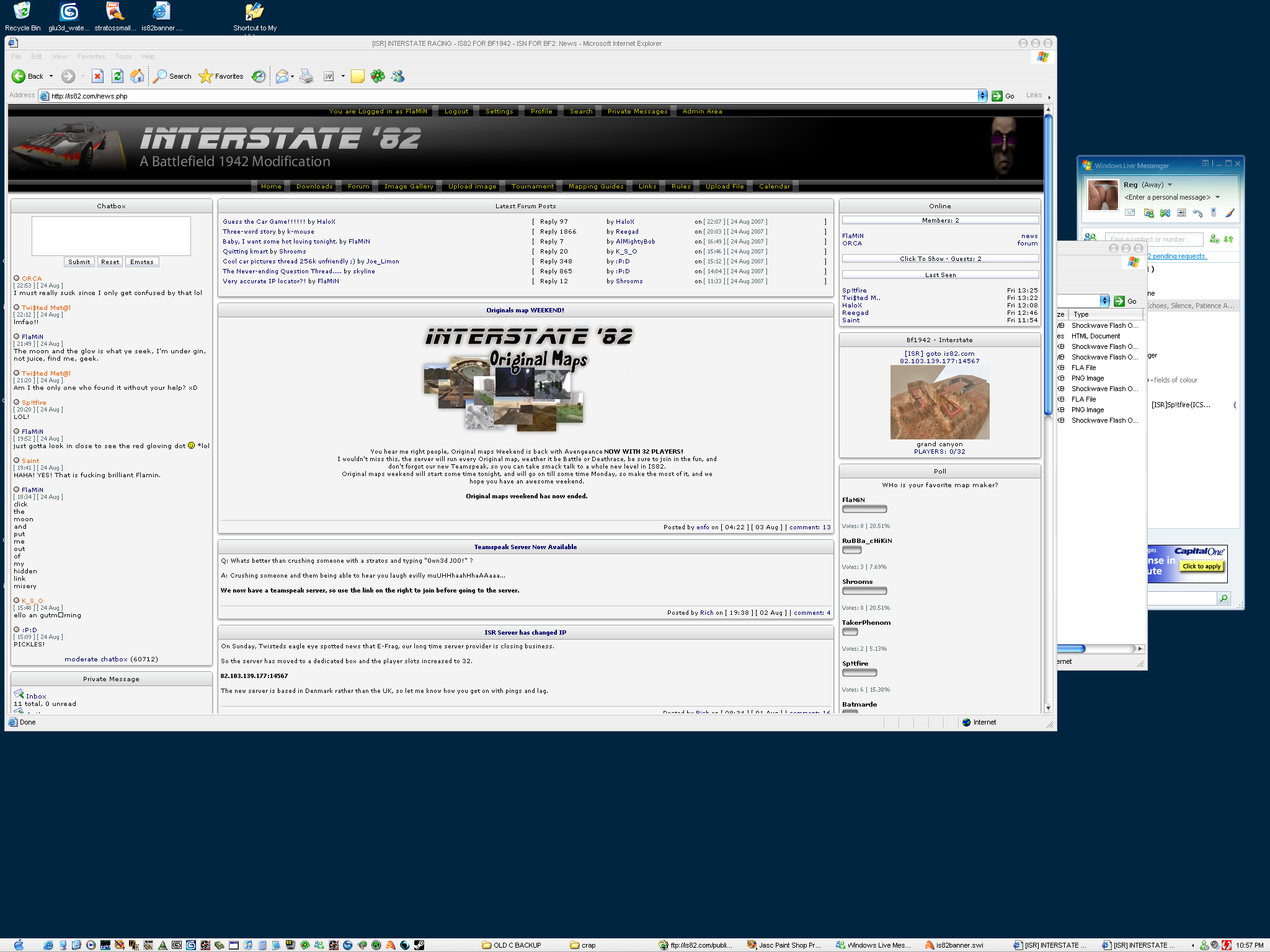
Task: Go to the Home page icon
Action: pyautogui.click(x=137, y=76)
